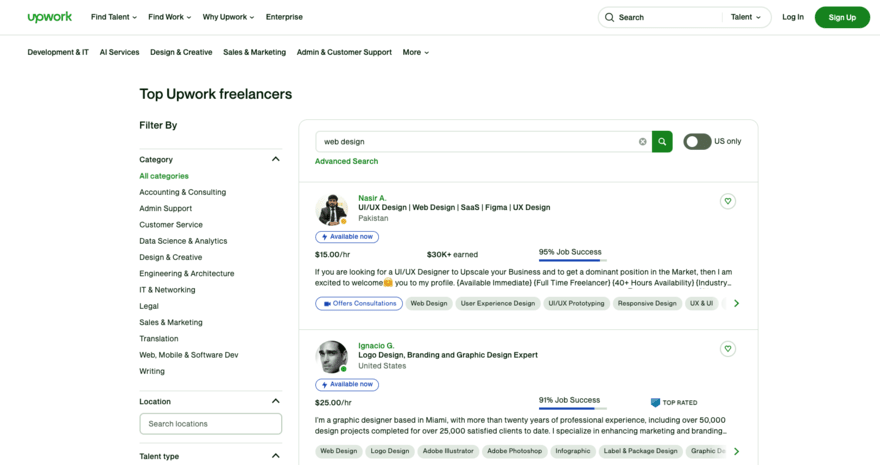Open the Advanced Search link
The width and height of the screenshot is (880, 465).
tap(346, 161)
